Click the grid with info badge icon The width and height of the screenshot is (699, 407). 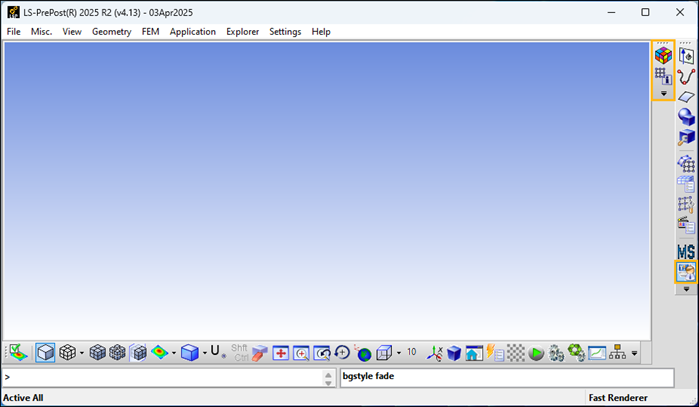pos(663,76)
